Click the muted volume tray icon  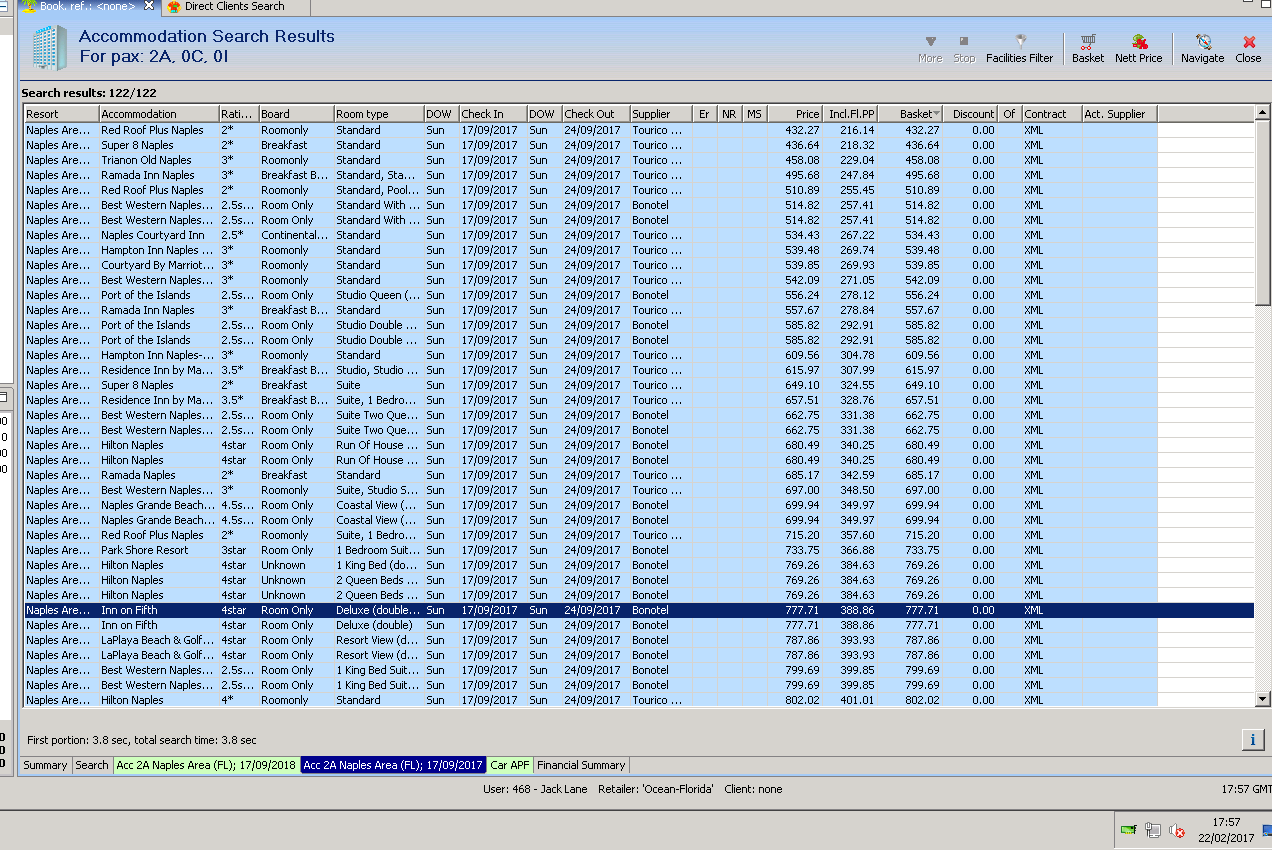tap(1177, 831)
